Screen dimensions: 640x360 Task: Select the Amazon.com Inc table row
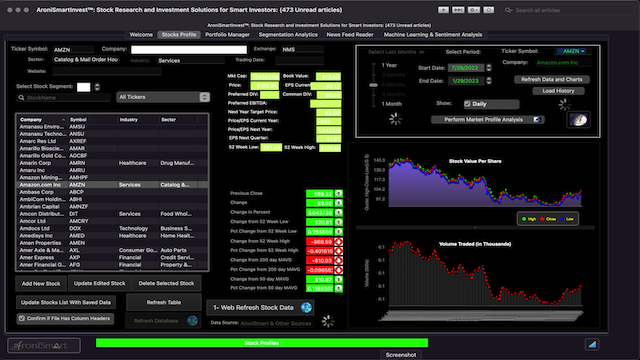pos(112,185)
